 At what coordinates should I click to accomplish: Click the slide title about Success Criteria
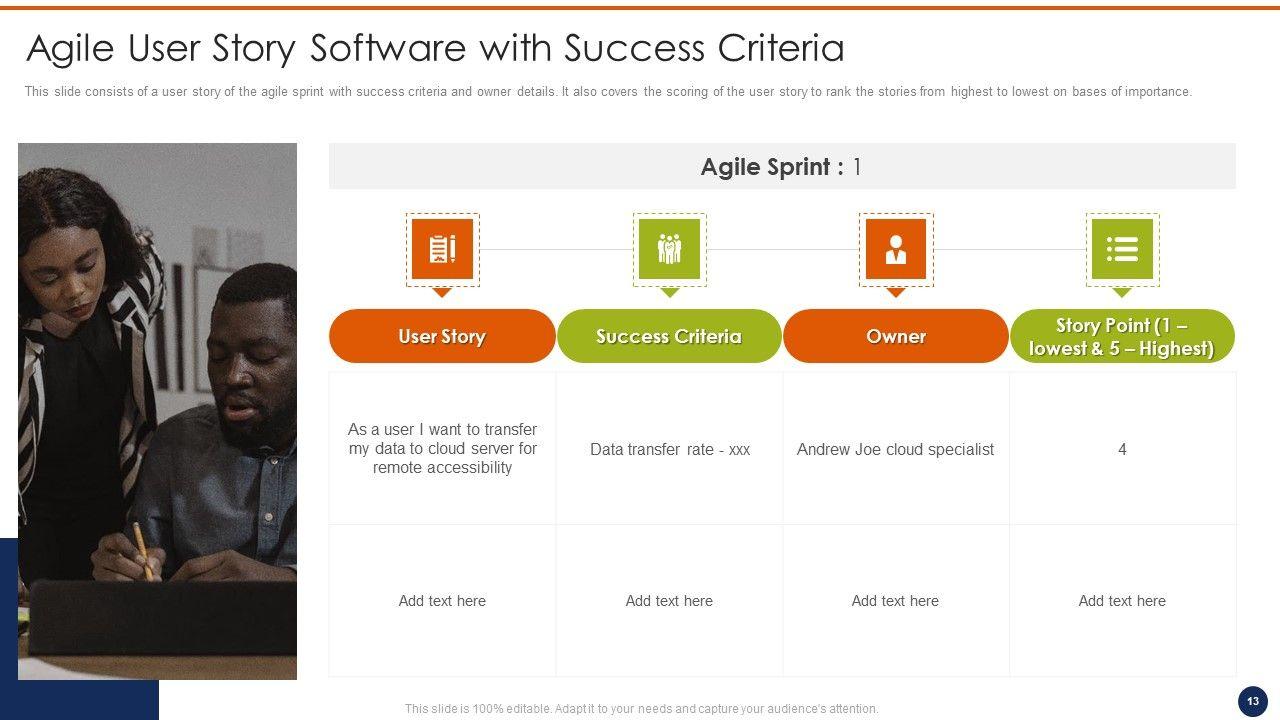[435, 48]
